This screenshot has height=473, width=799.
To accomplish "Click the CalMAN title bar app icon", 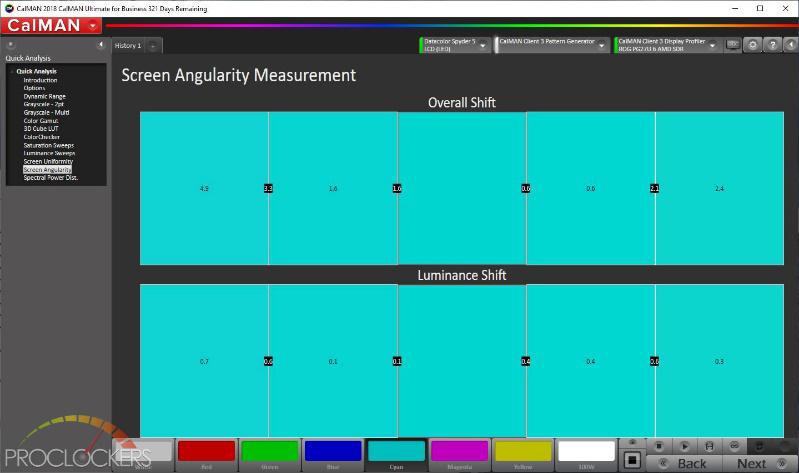I will click(9, 8).
